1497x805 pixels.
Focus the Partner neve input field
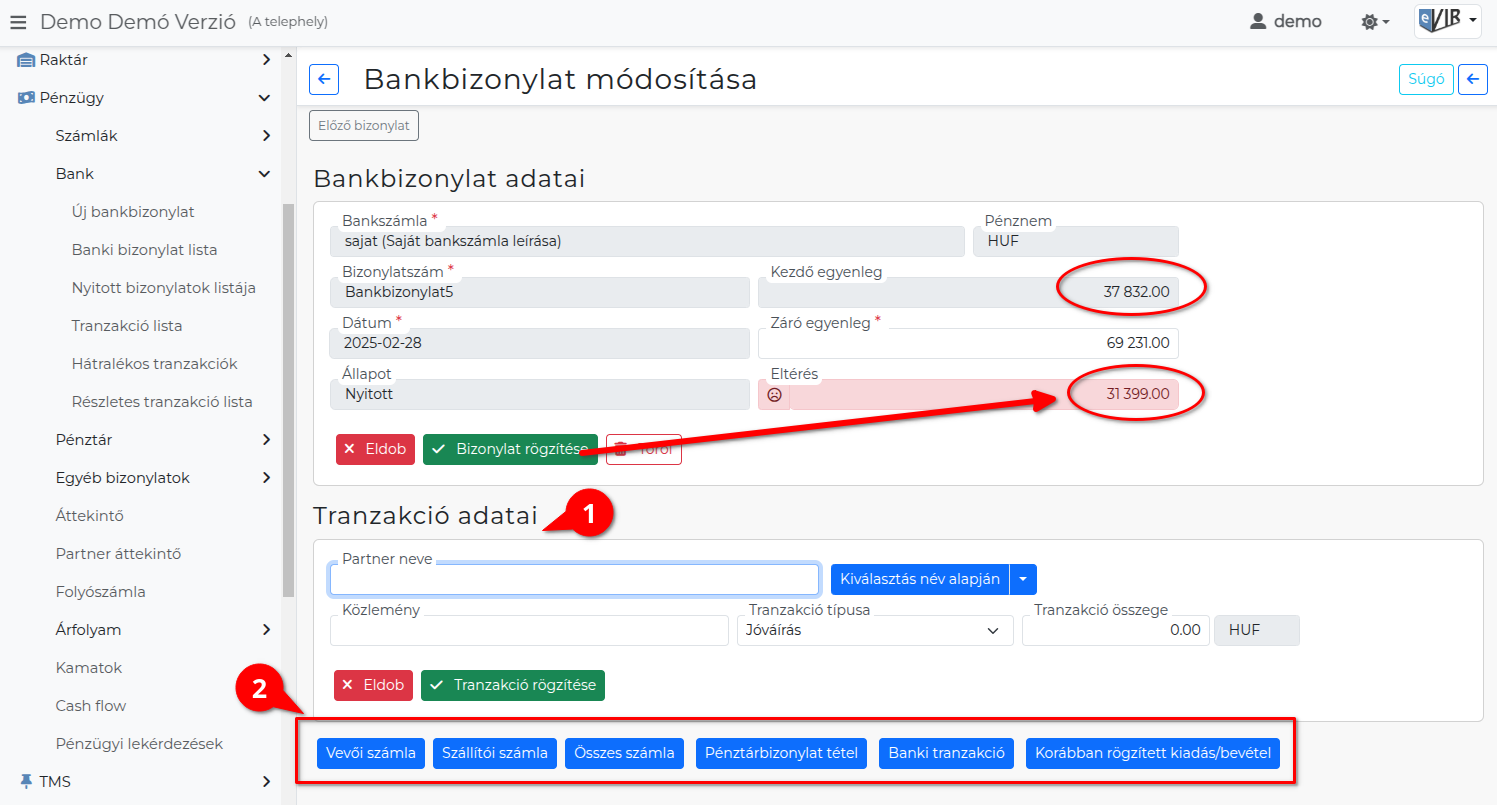[x=574, y=579]
